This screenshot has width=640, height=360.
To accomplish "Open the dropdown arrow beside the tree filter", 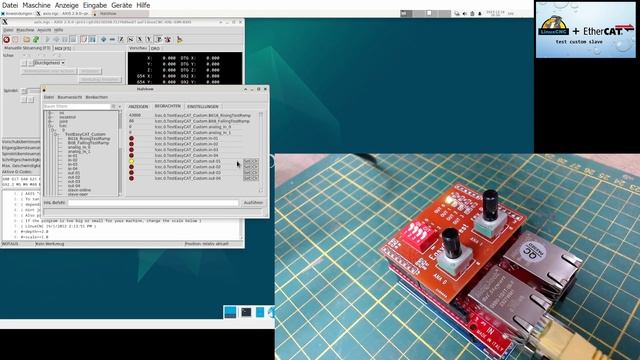I will (x=120, y=107).
